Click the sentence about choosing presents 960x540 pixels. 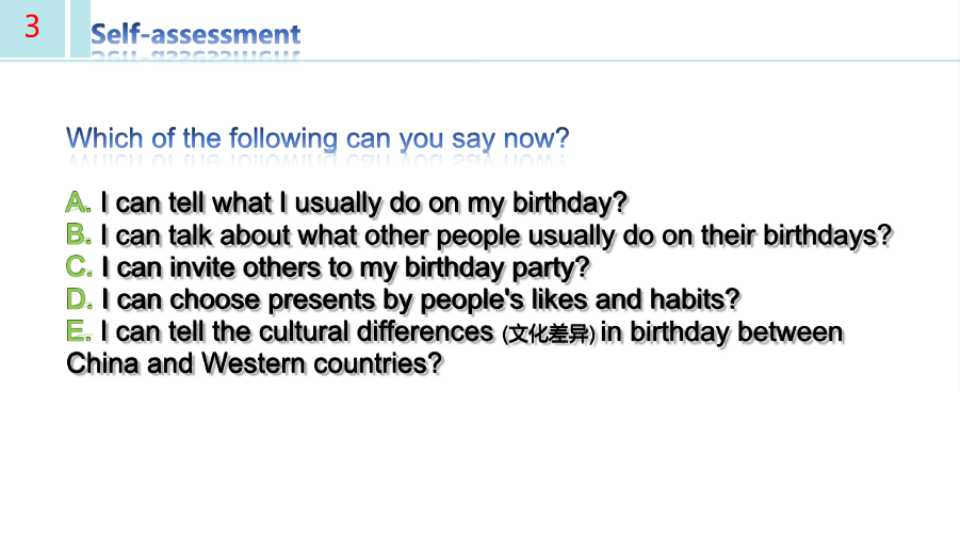[421, 300]
